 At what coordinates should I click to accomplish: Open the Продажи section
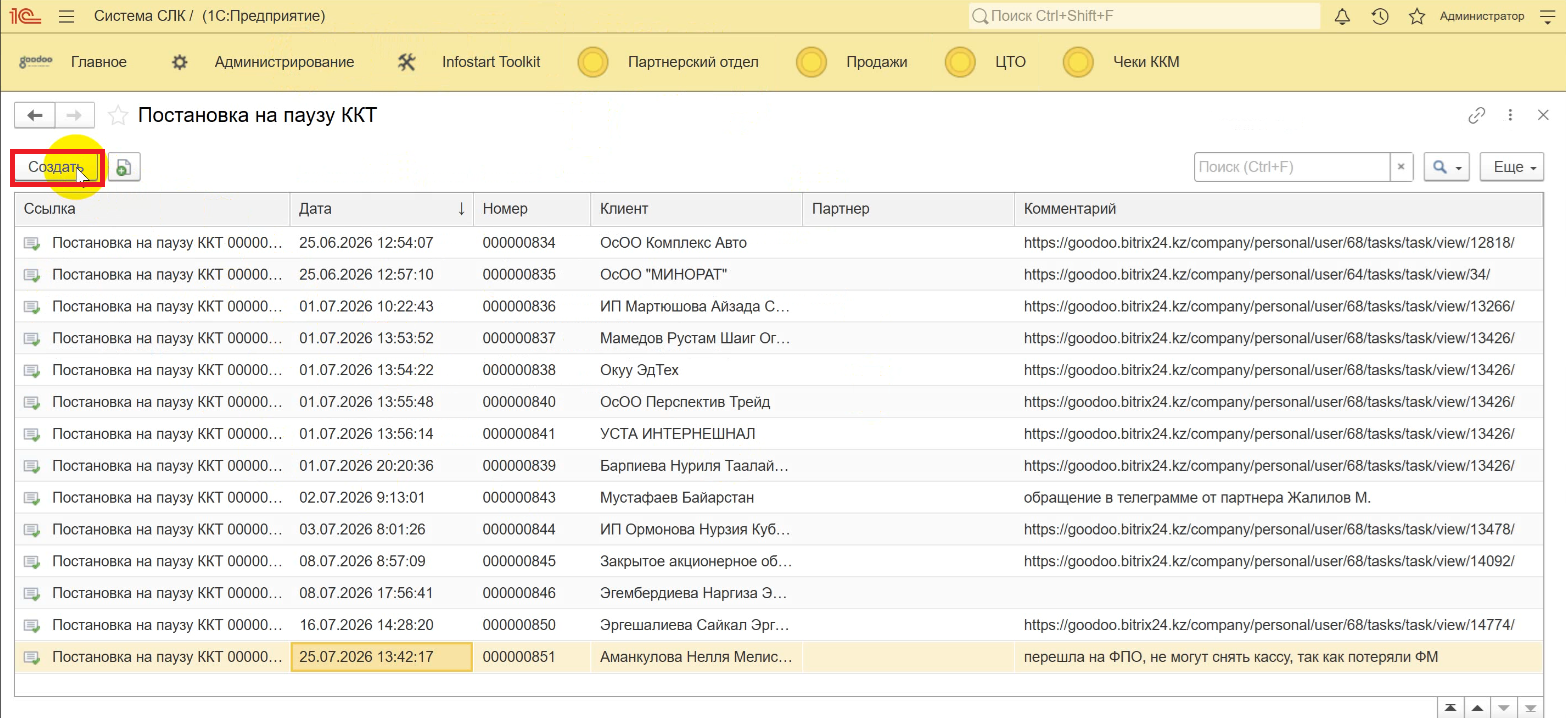click(x=877, y=62)
